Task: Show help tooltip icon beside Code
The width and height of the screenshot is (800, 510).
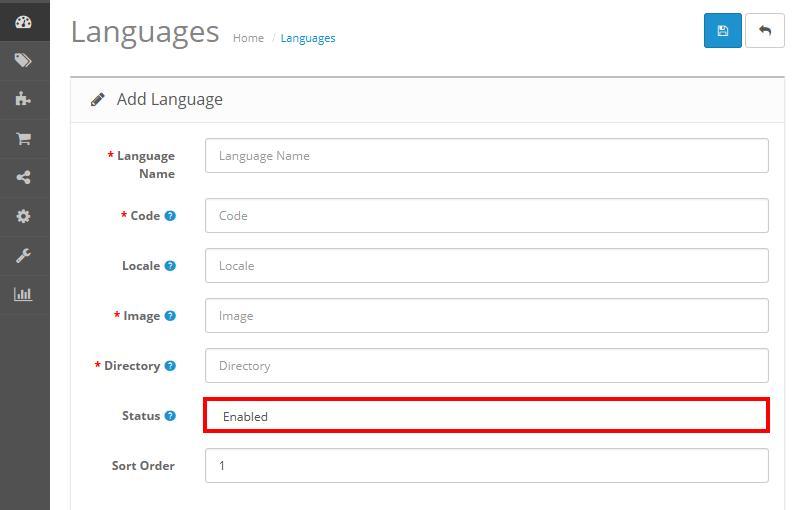Action: (x=170, y=216)
